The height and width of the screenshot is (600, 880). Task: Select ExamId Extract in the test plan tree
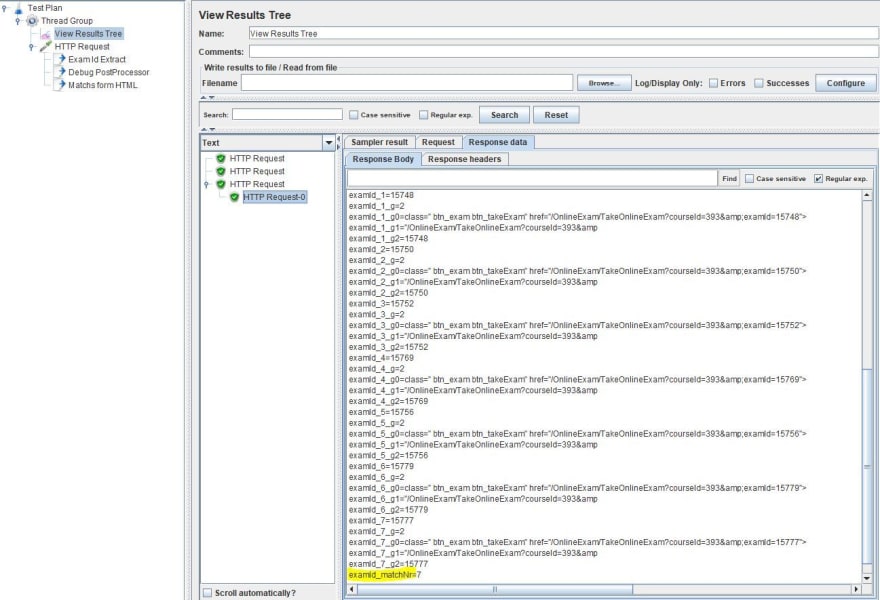[97, 59]
